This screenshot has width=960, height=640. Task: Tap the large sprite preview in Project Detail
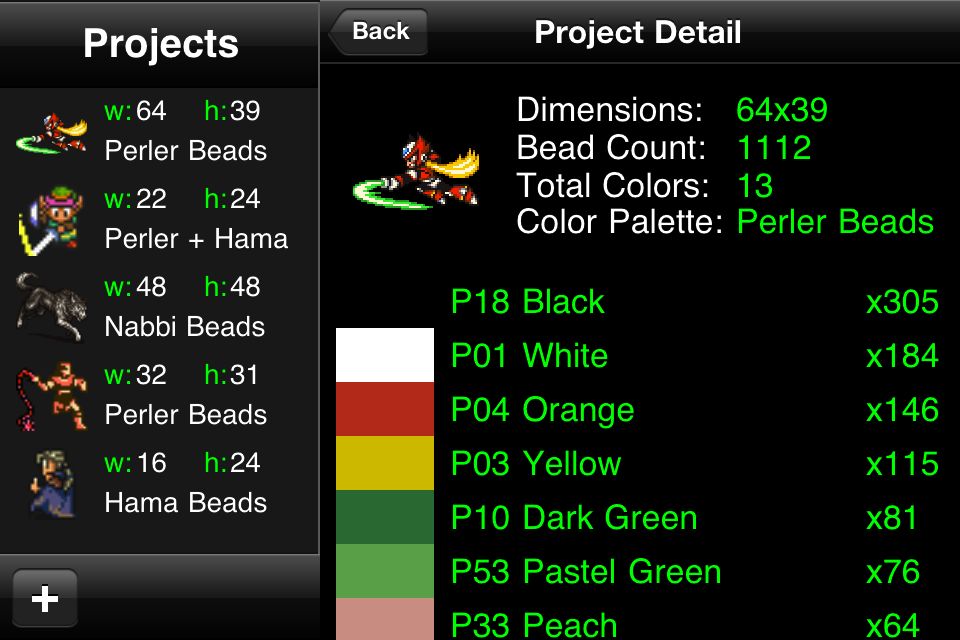[416, 172]
